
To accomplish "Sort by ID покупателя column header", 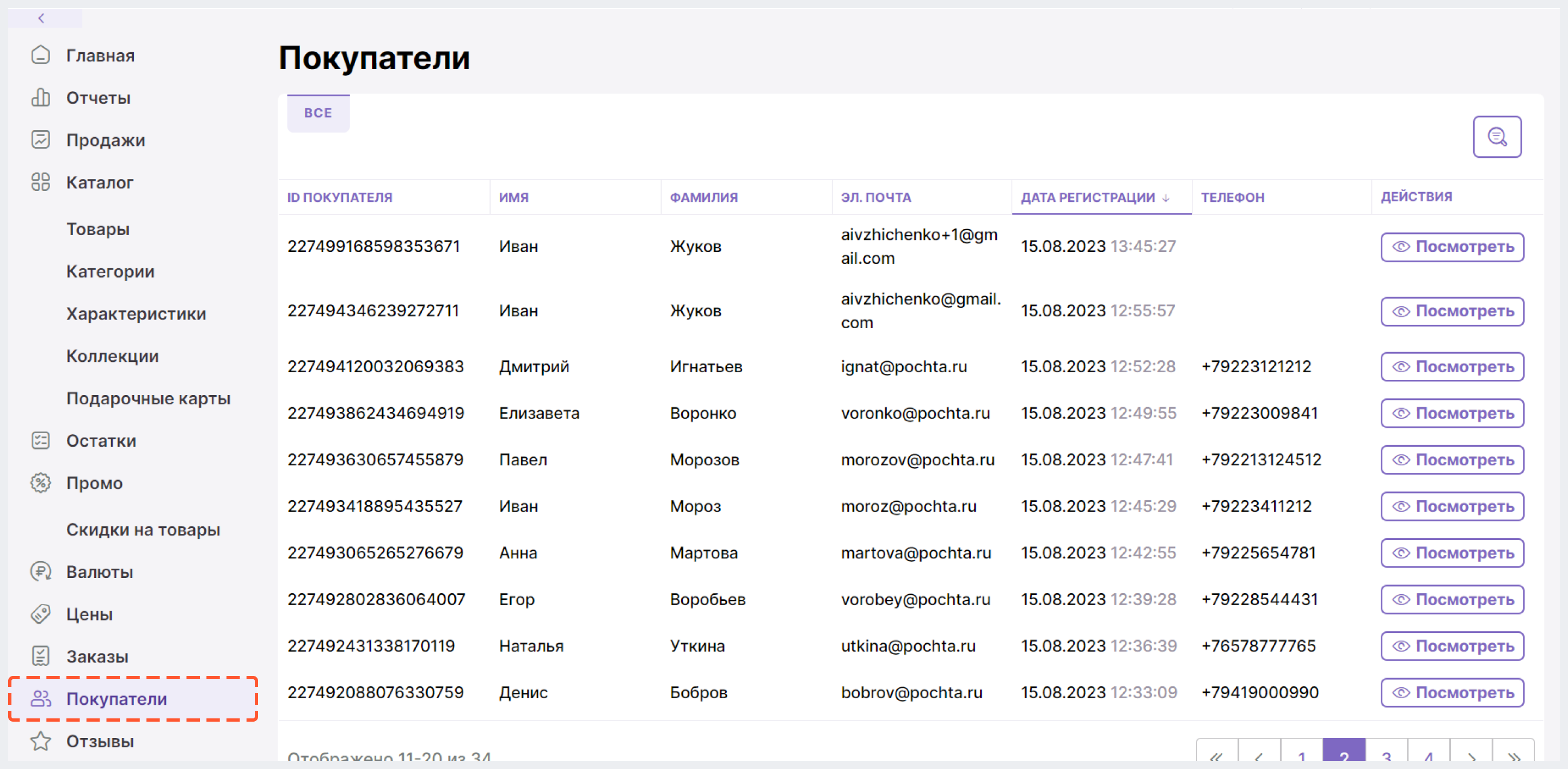I will pyautogui.click(x=340, y=197).
